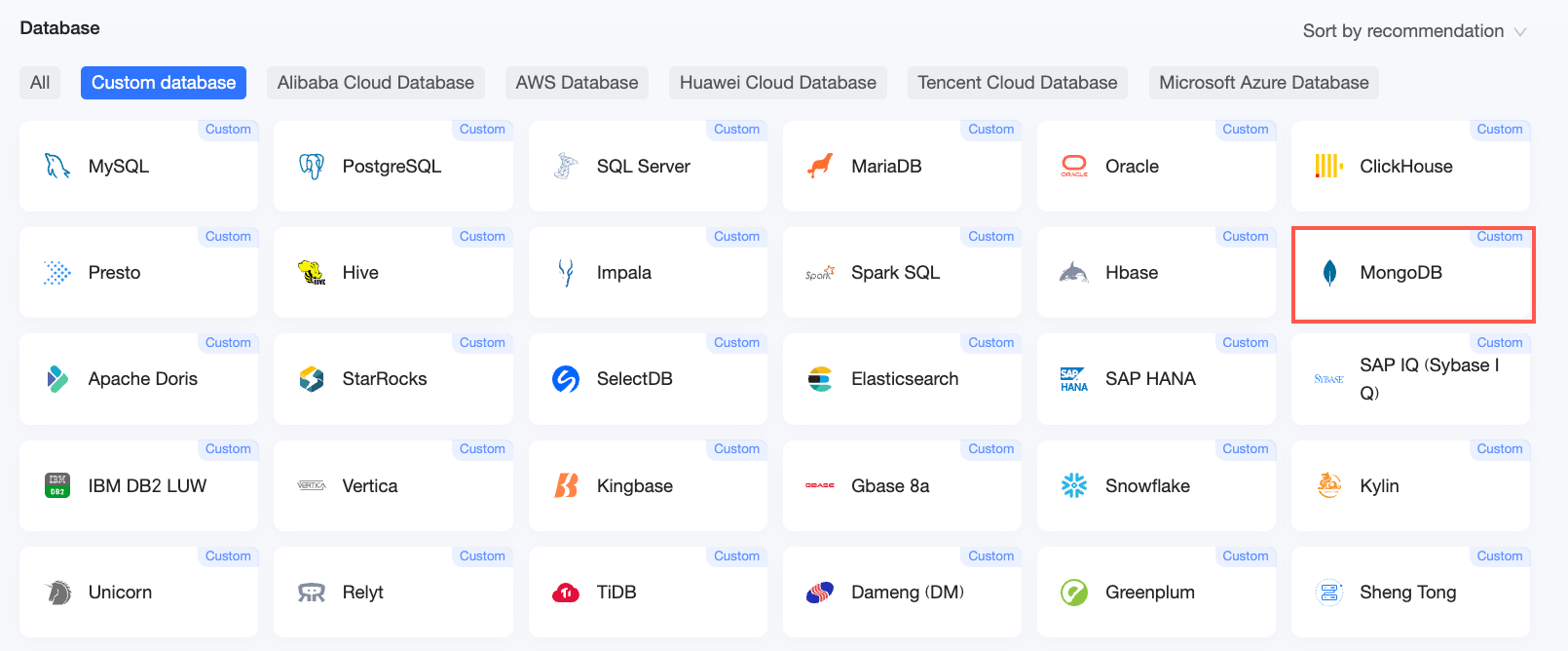This screenshot has width=1568, height=651.
Task: Select the Snowflake name text
Action: pyautogui.click(x=1147, y=485)
